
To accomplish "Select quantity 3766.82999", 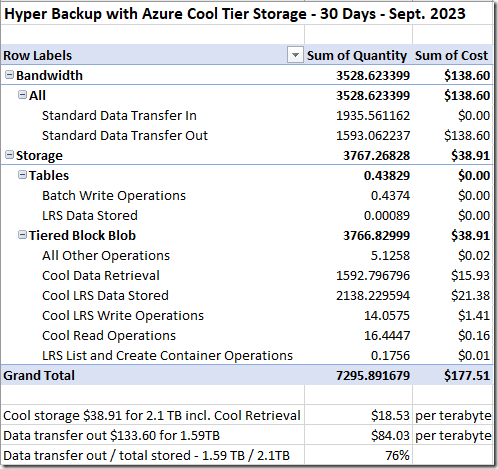I will [376, 236].
